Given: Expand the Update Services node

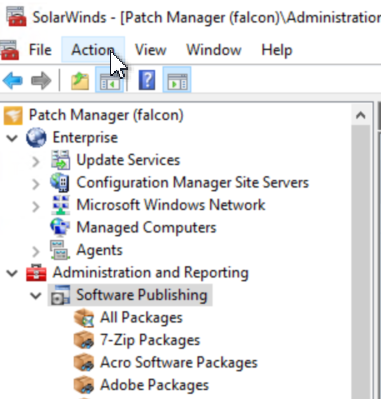Looking at the screenshot, I should point(36,161).
